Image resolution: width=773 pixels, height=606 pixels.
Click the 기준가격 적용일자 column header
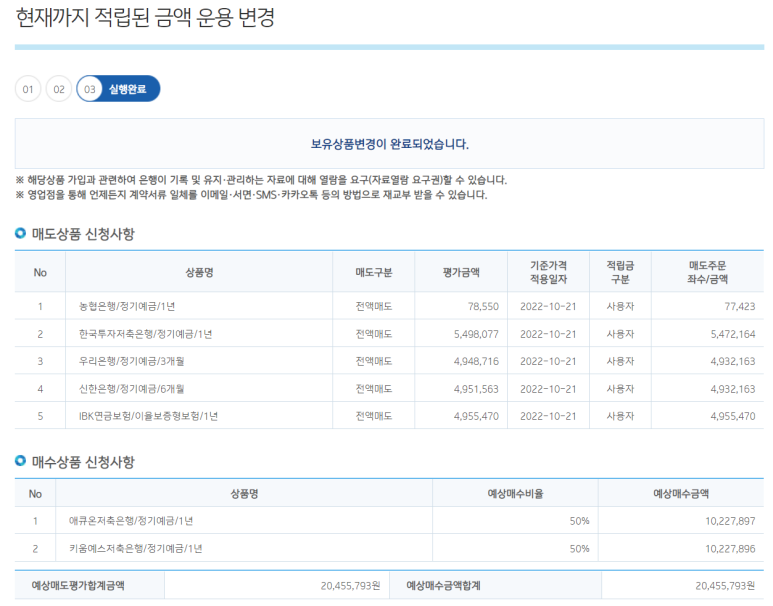pyautogui.click(x=548, y=272)
